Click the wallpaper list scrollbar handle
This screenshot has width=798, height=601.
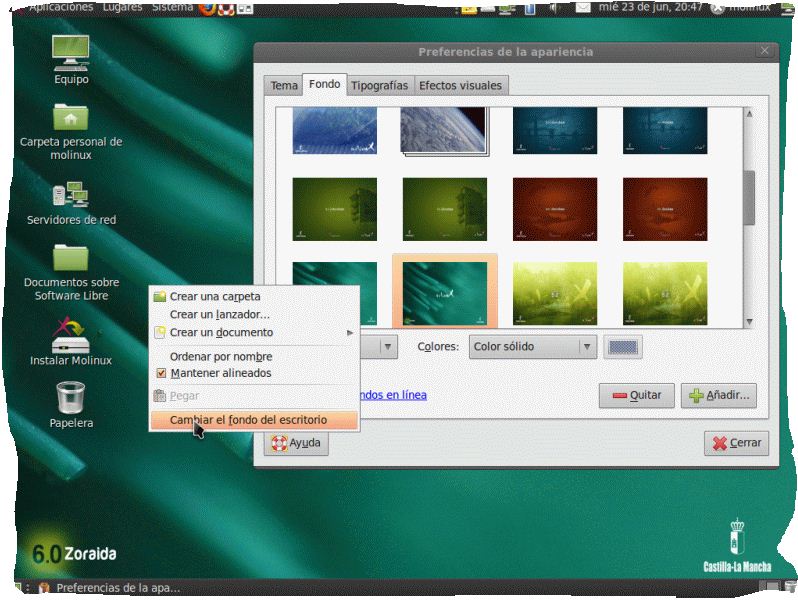point(749,197)
